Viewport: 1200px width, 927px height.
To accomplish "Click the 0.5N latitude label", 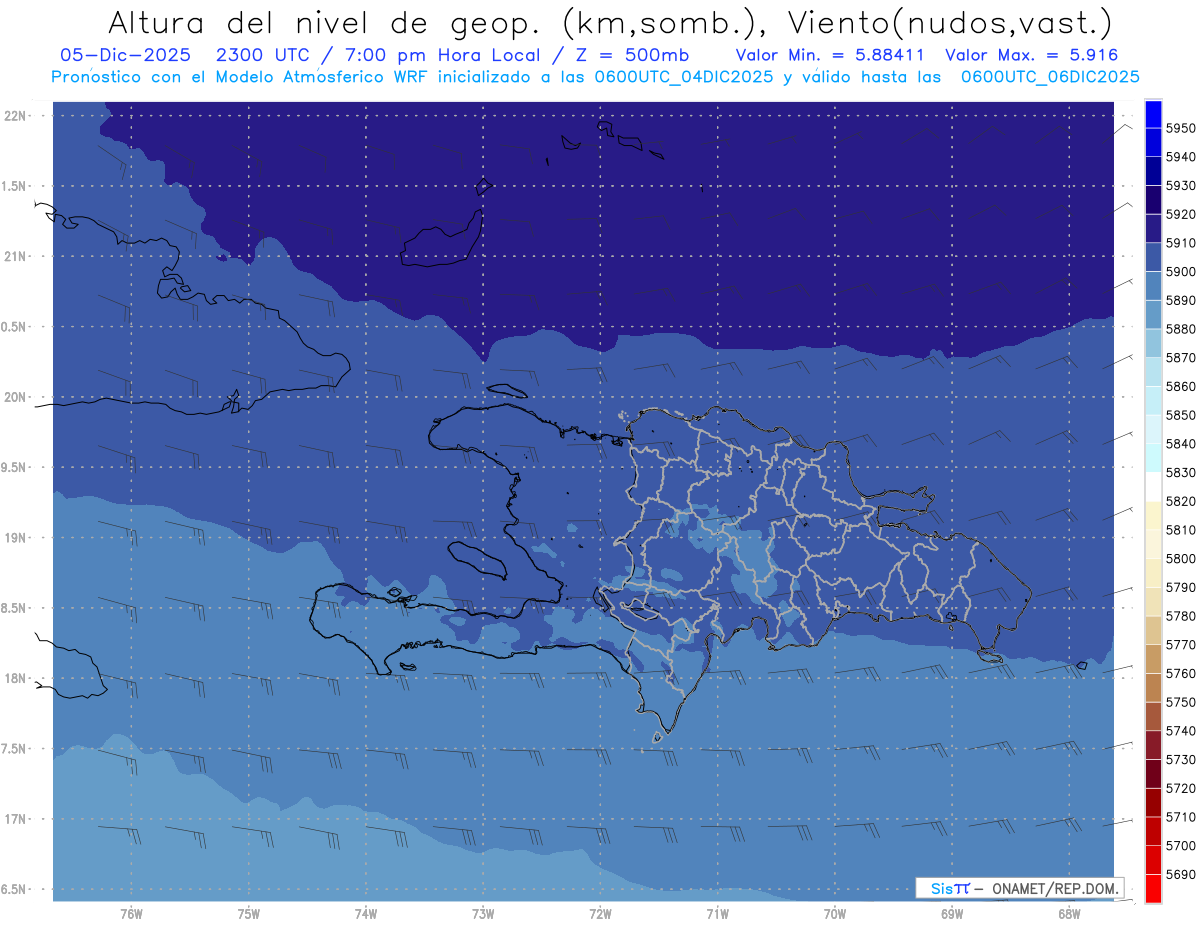I will click(15, 327).
